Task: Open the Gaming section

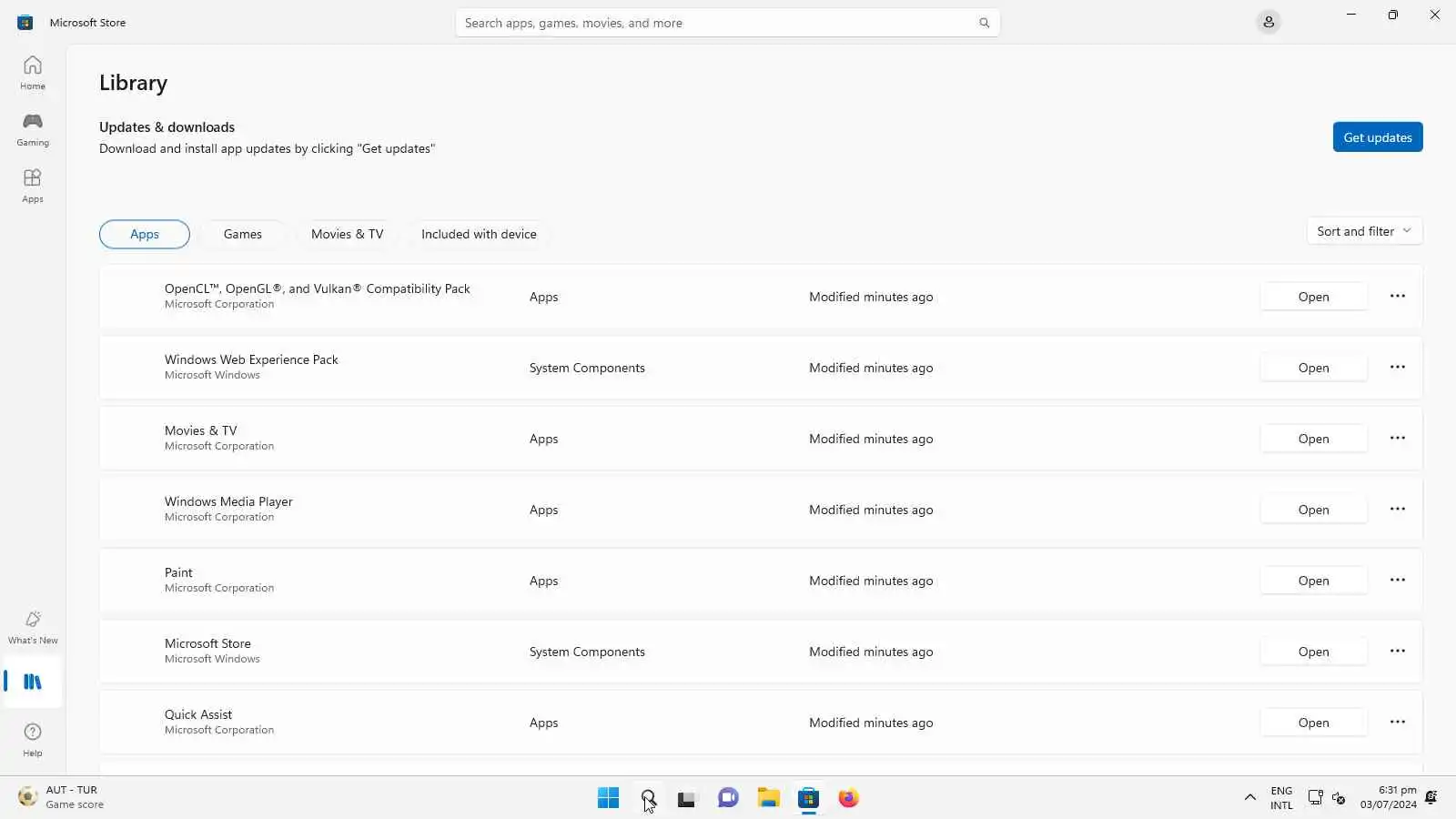Action: tap(33, 128)
